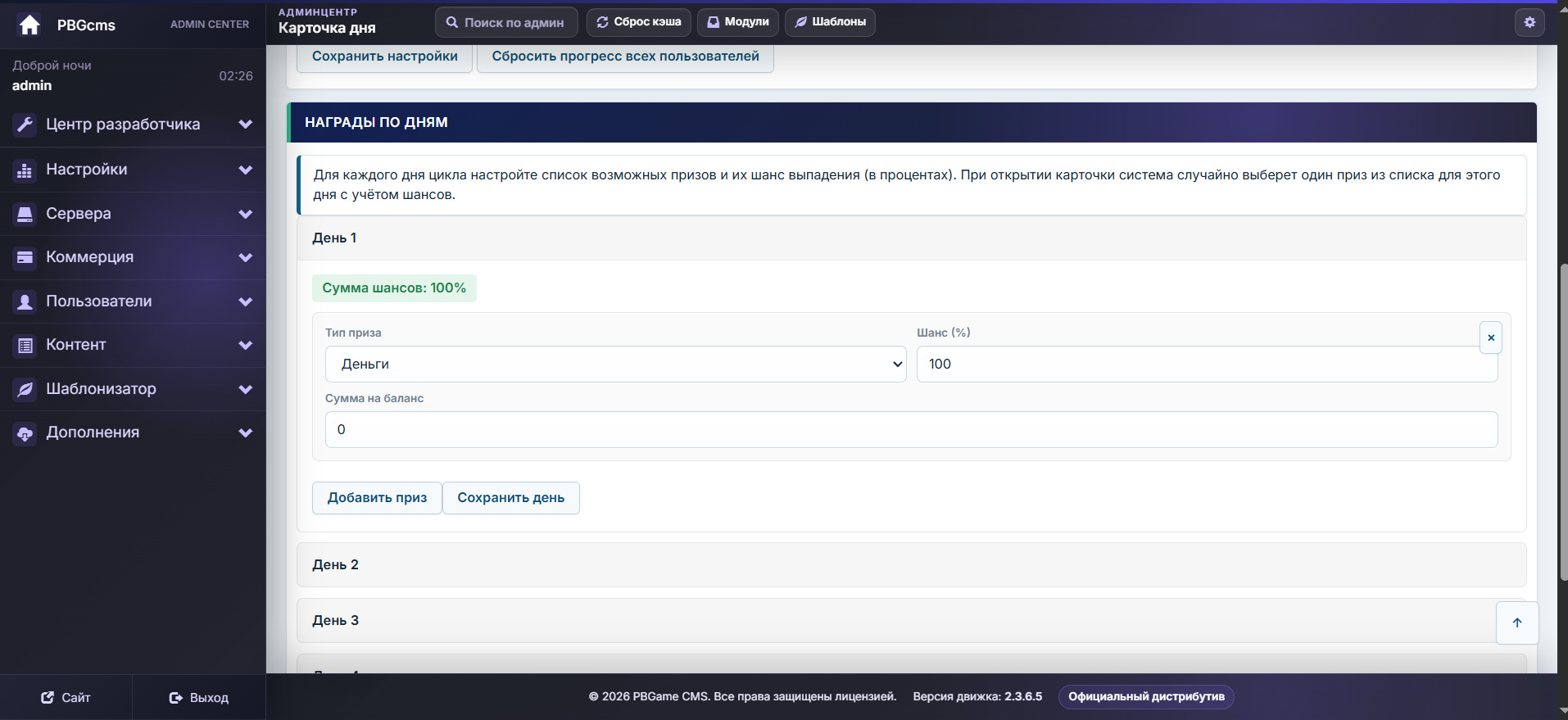Click the Шанс (%) input field
The image size is (1568, 720).
coord(1207,364)
